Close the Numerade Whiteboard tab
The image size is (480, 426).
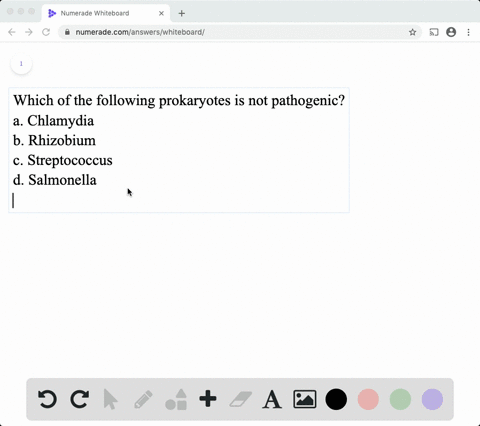tap(161, 13)
